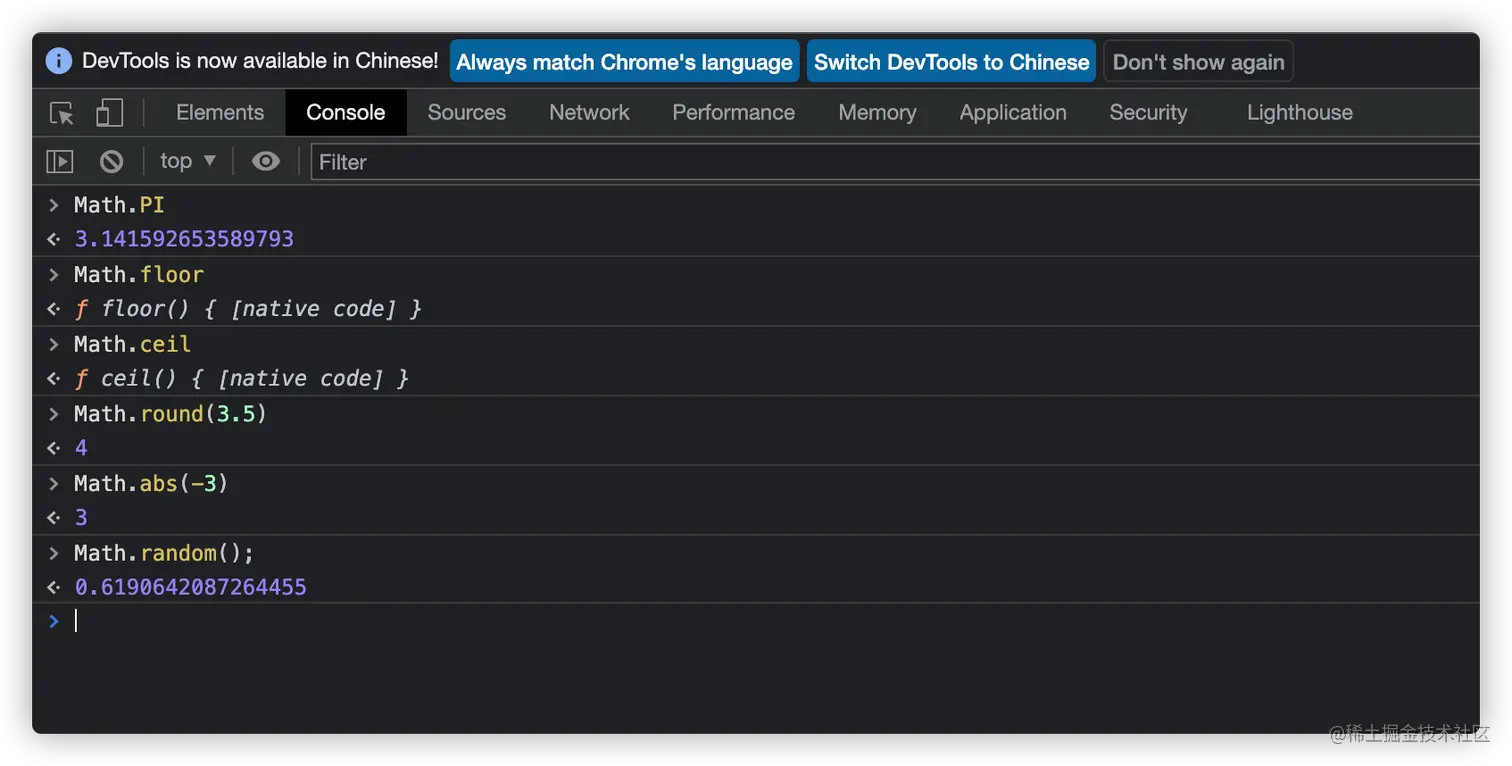
Task: Switch to the Application tab
Action: [x=1013, y=113]
